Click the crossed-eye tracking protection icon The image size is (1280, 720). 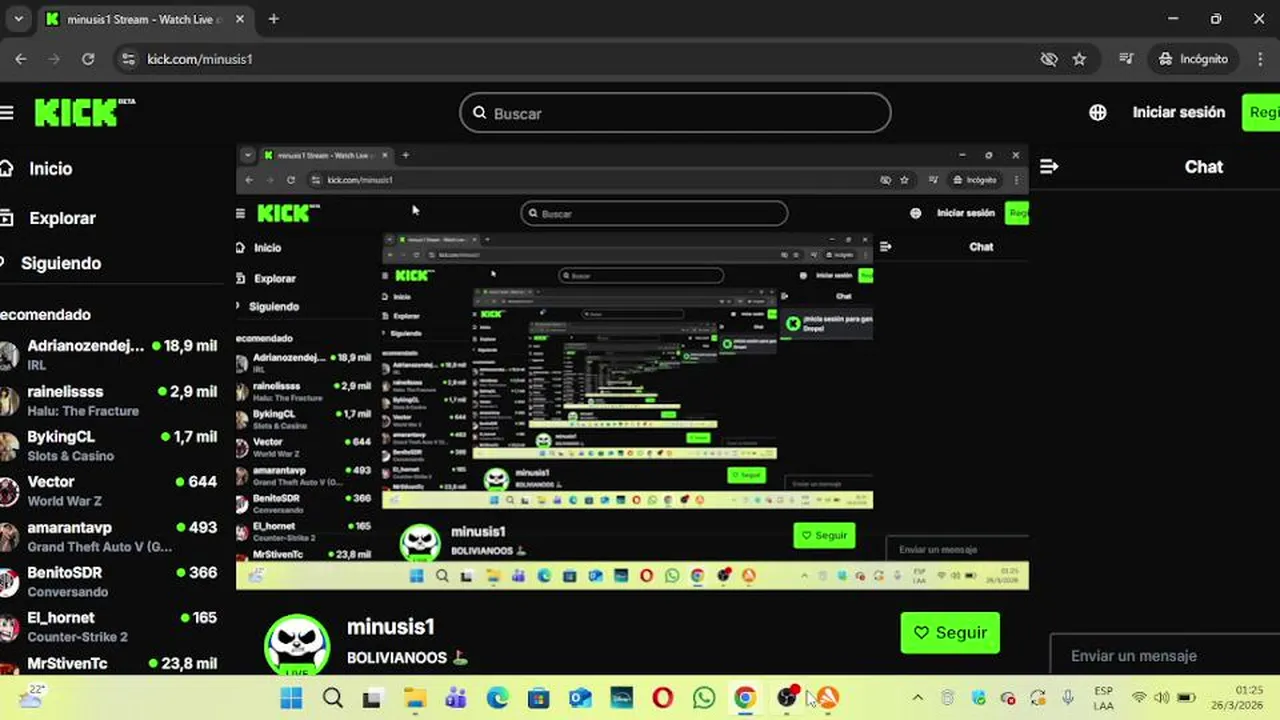coord(1049,59)
